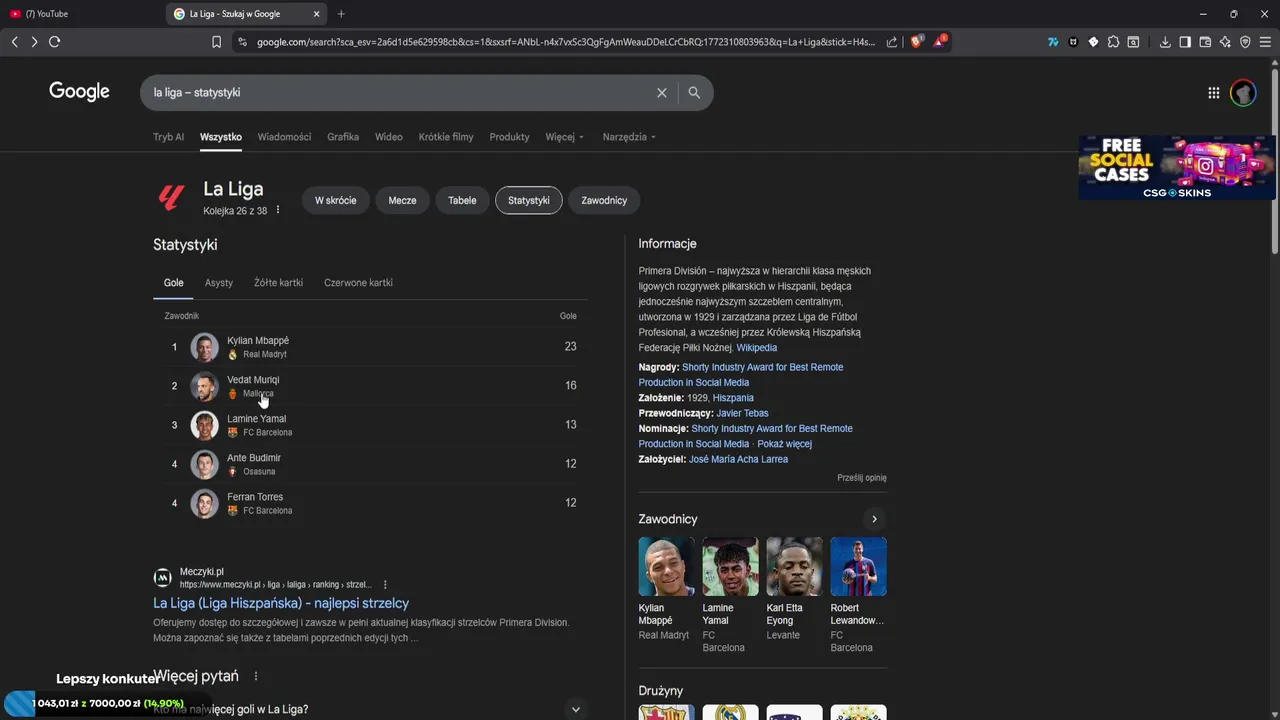Open Brave VPN shield icon

coord(1245,42)
